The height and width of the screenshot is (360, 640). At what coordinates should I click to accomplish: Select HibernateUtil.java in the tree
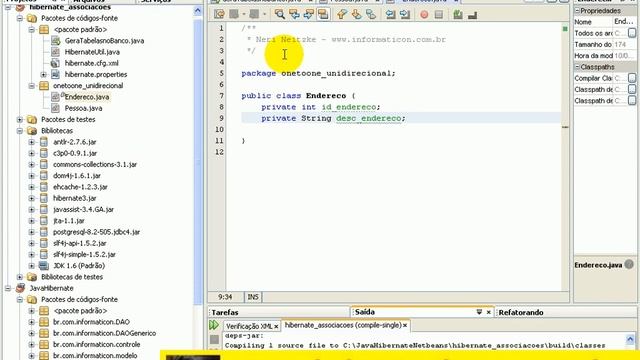(92, 52)
